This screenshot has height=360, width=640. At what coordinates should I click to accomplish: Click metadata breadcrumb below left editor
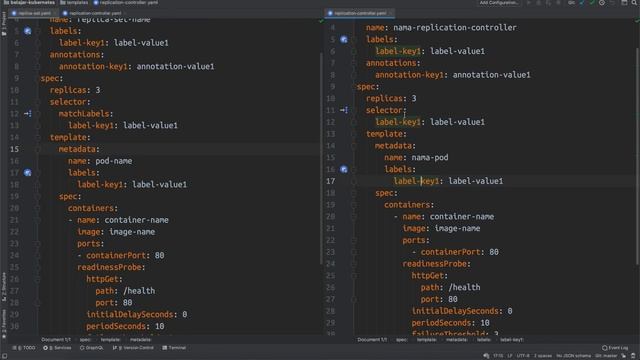(x=140, y=340)
